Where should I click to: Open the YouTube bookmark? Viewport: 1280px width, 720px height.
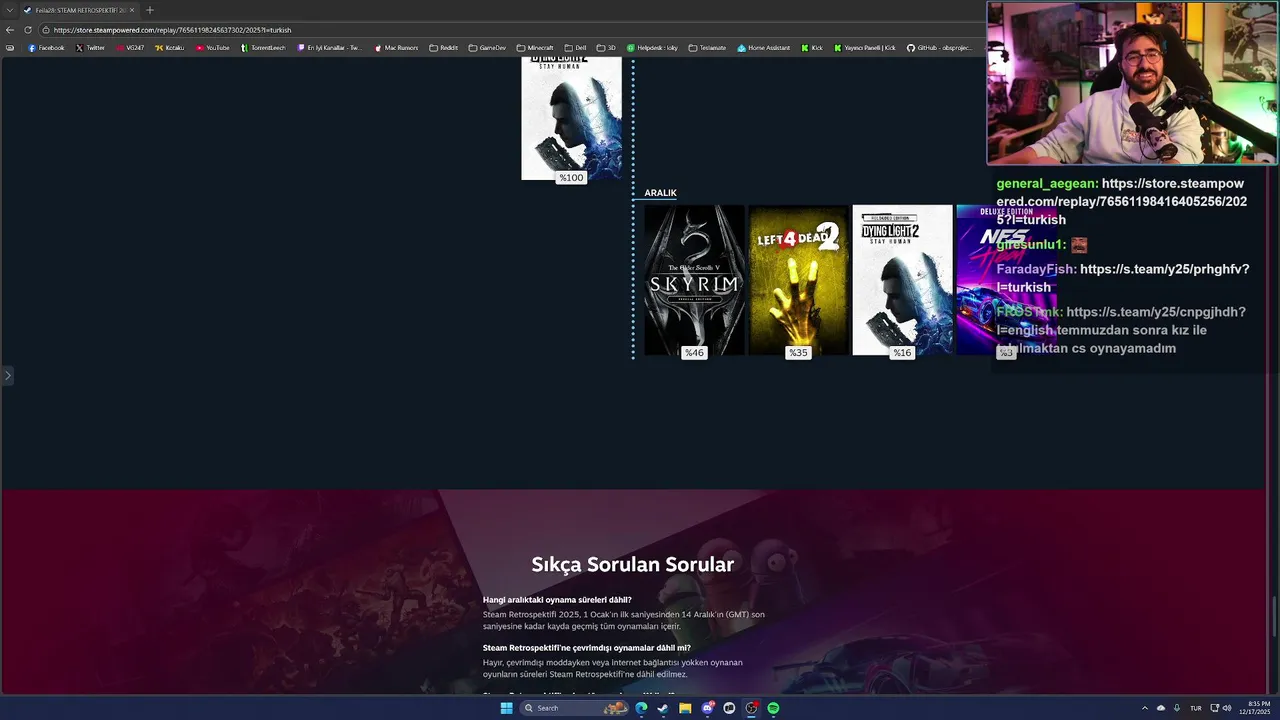213,48
